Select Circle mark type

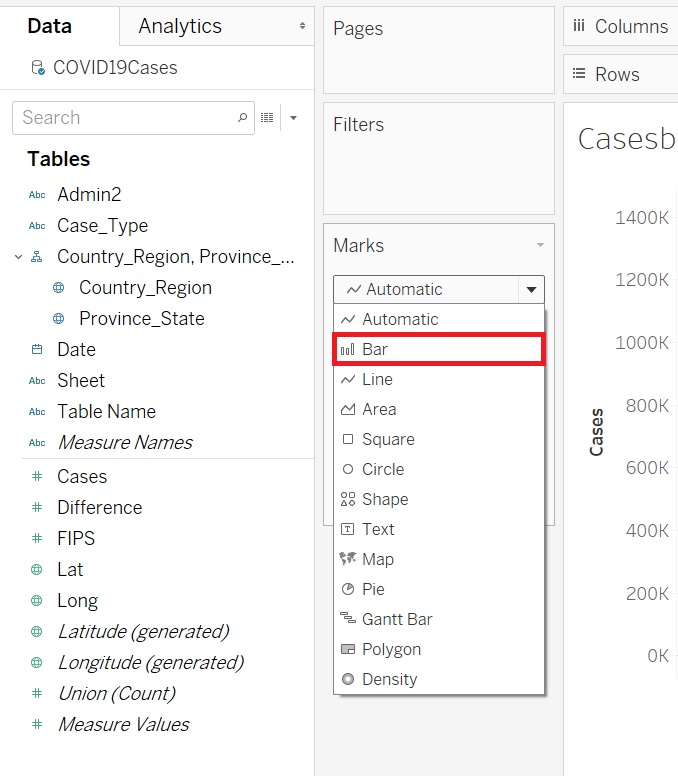pyautogui.click(x=439, y=469)
